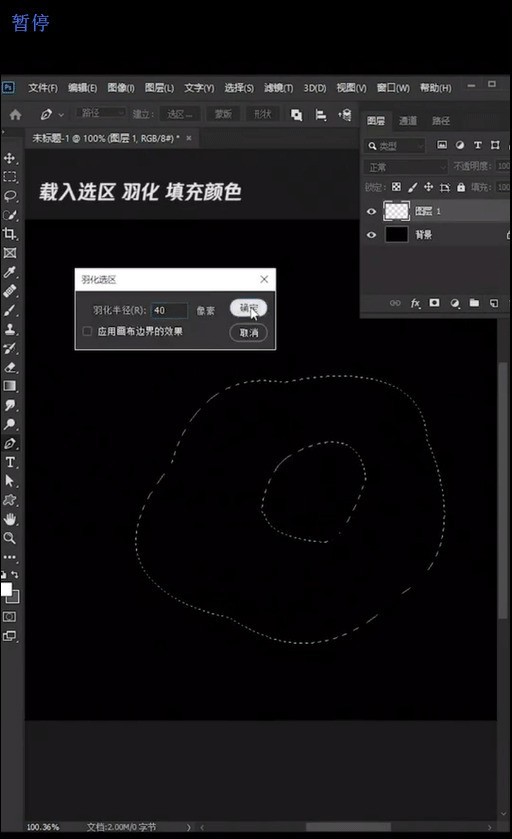Select the Rectangular Marquee tool
The width and height of the screenshot is (512, 839).
[x=10, y=177]
